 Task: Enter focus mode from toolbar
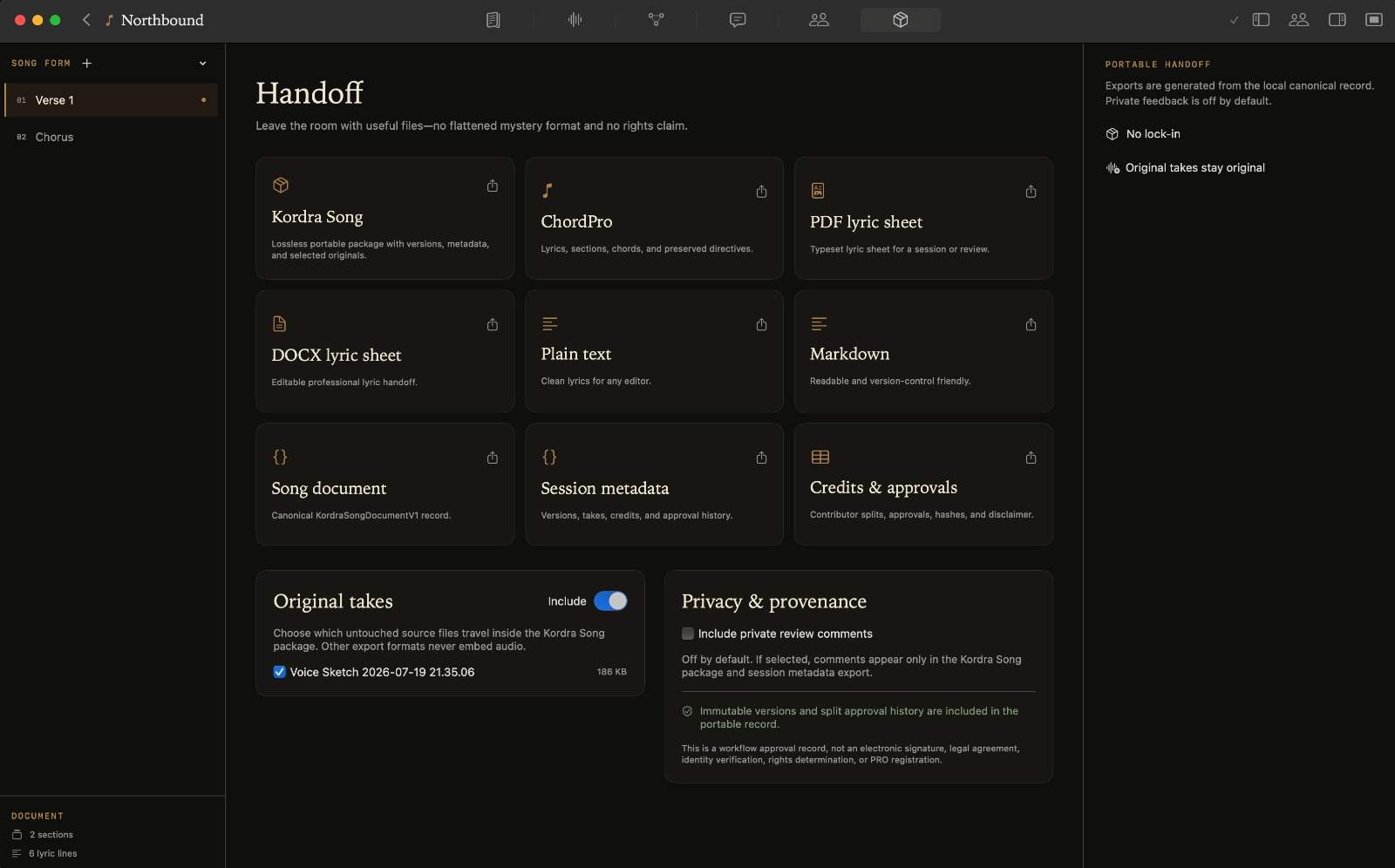coord(1374,20)
